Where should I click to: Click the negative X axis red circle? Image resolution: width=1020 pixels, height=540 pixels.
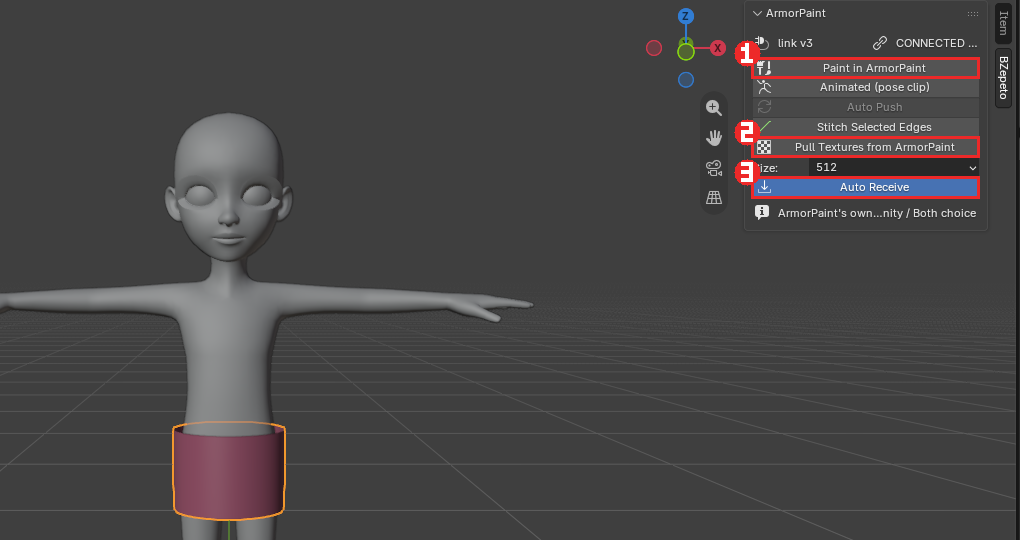pyautogui.click(x=654, y=48)
